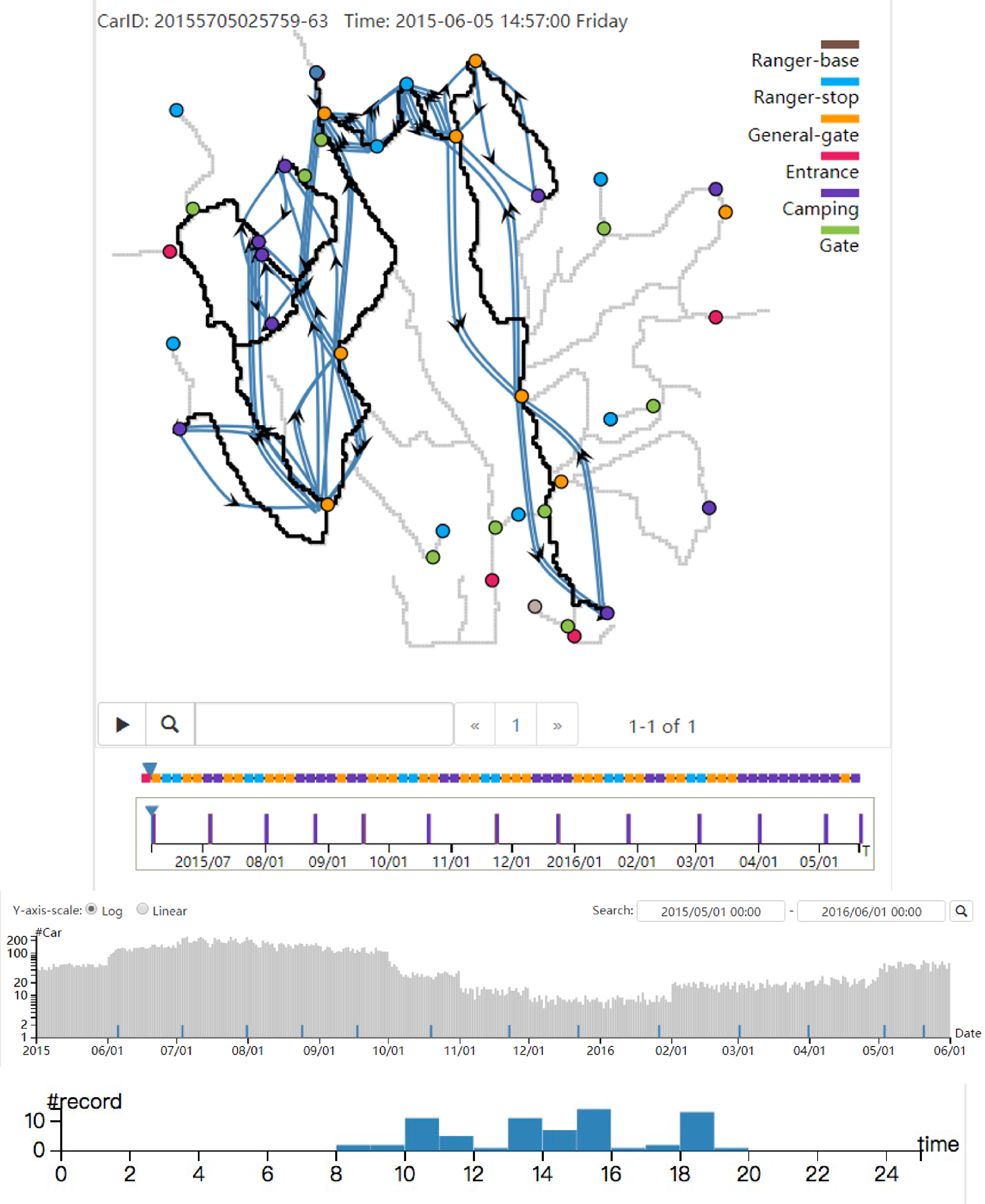Go to next page with » button

557,725
